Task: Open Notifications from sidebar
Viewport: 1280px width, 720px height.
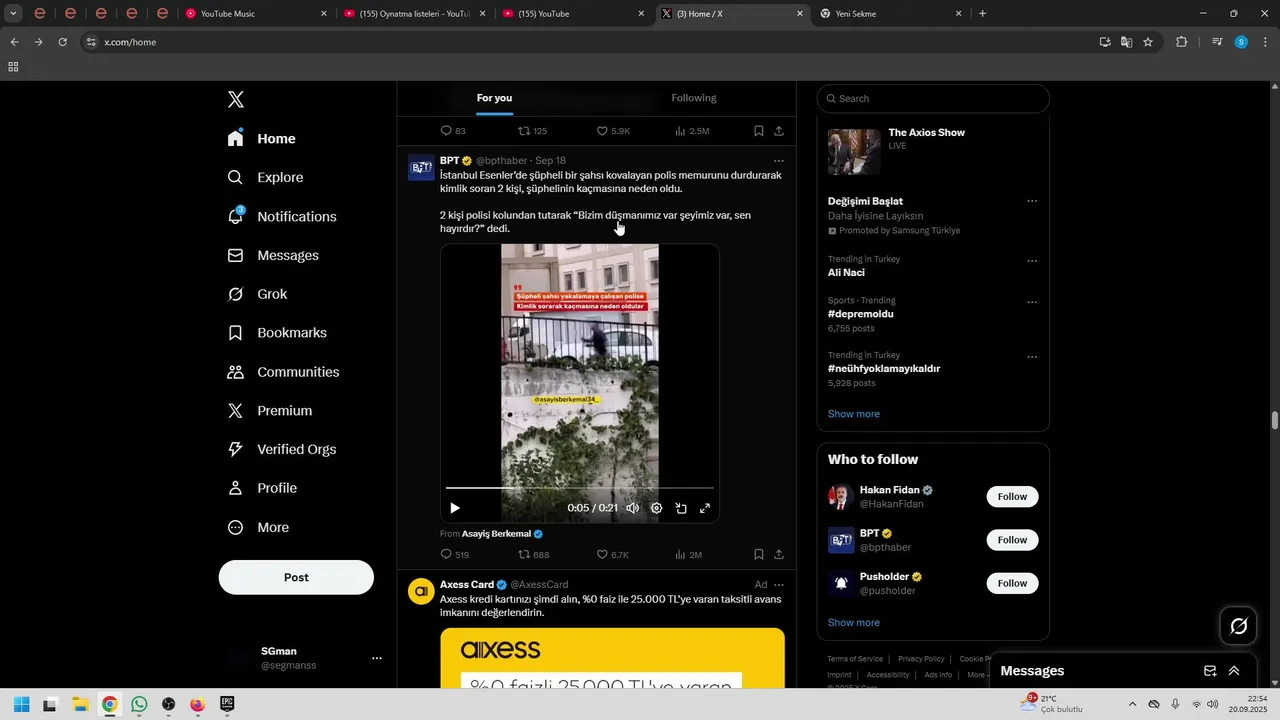Action: [x=282, y=216]
